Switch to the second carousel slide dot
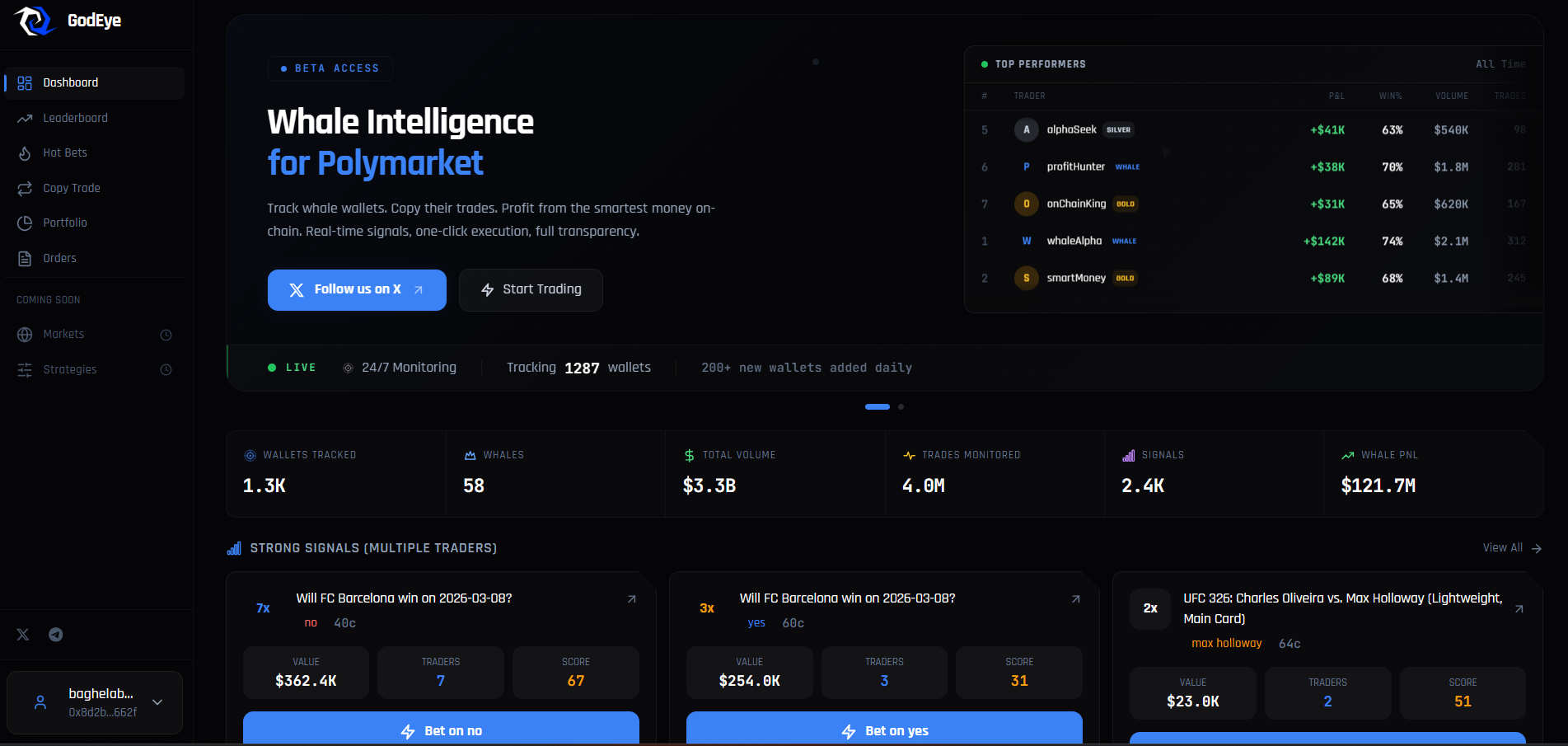 [901, 406]
